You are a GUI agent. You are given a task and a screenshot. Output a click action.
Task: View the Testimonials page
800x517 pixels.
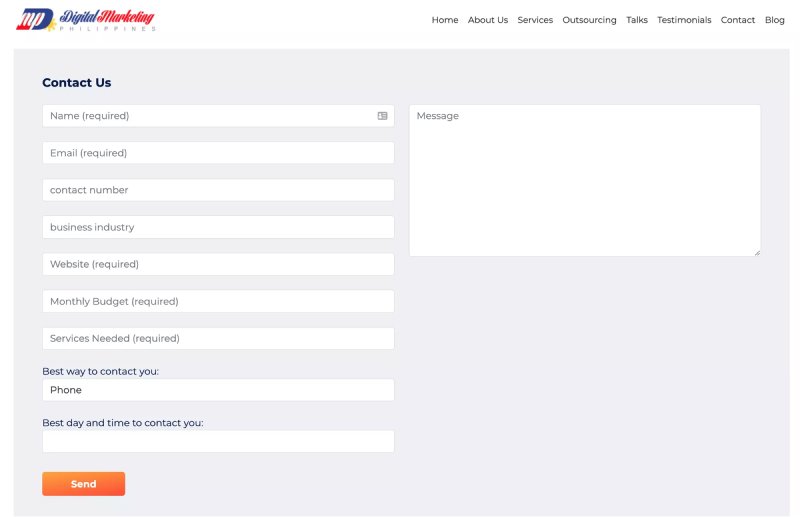684,20
